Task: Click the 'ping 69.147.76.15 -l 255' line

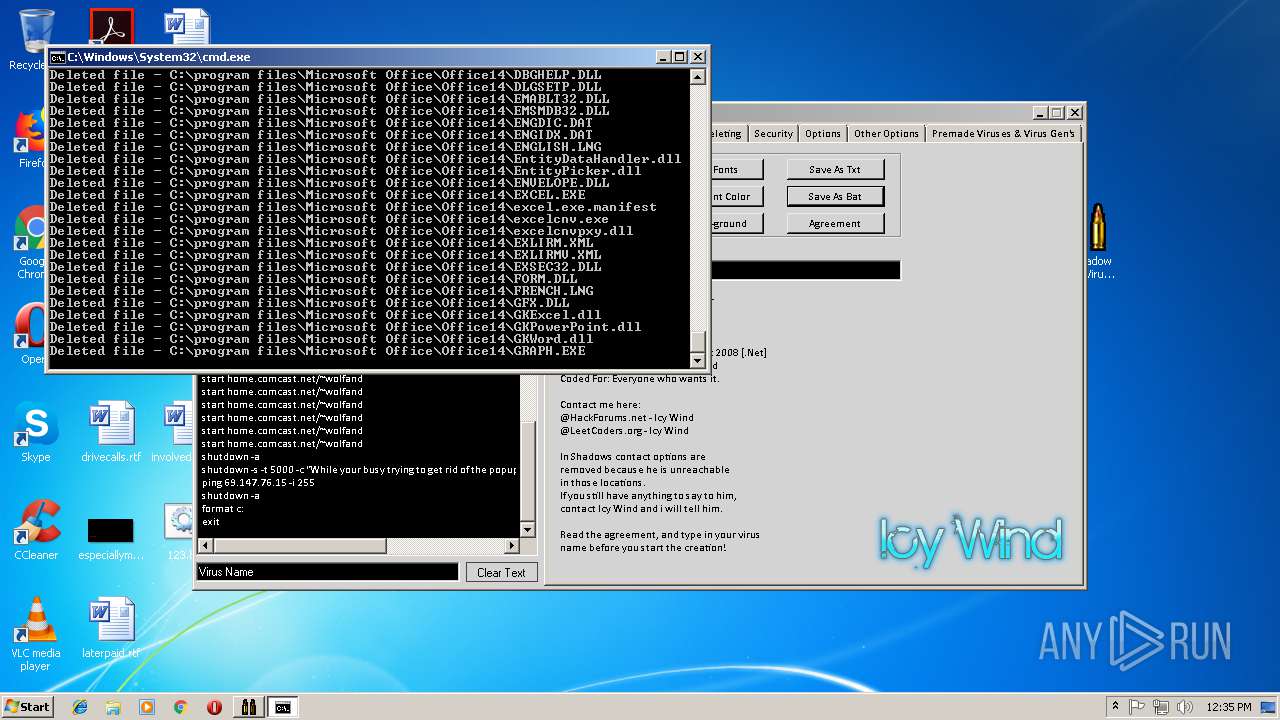Action: (258, 483)
